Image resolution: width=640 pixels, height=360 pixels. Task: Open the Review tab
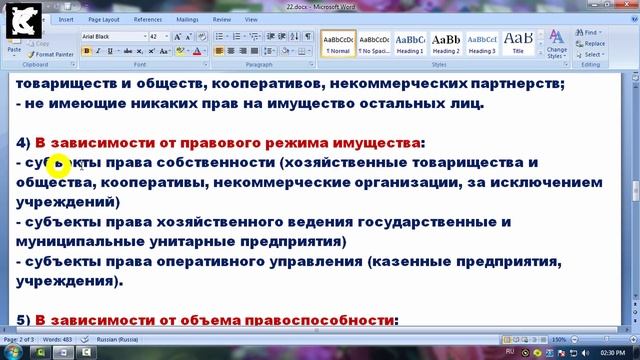click(222, 20)
